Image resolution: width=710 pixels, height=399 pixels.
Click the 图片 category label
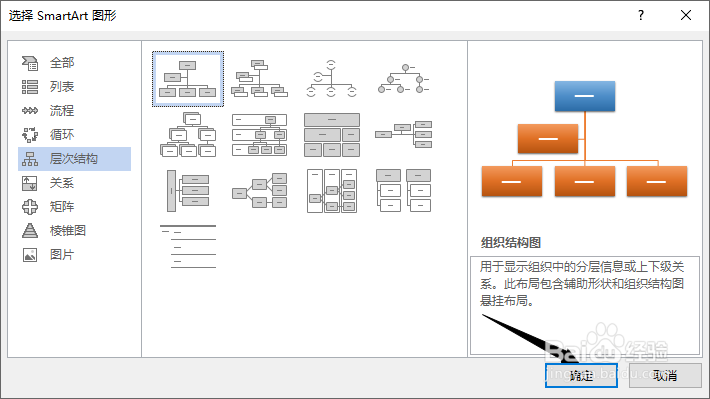click(62, 255)
